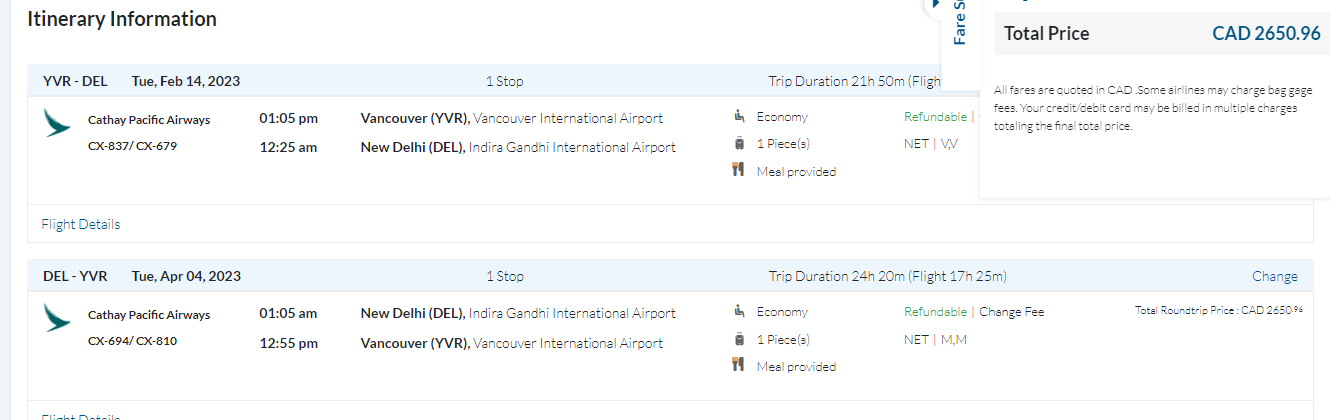Expand the Fare Summary side panel arrow
1330x420 pixels.
(934, 5)
